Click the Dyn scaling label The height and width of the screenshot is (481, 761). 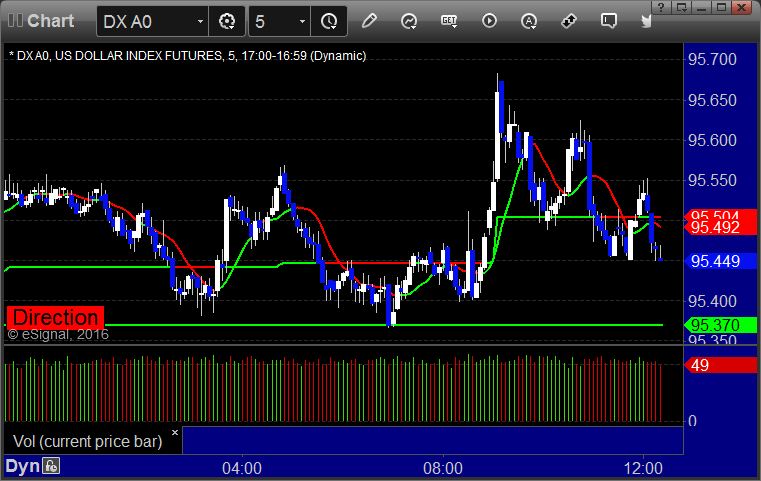tap(22, 466)
